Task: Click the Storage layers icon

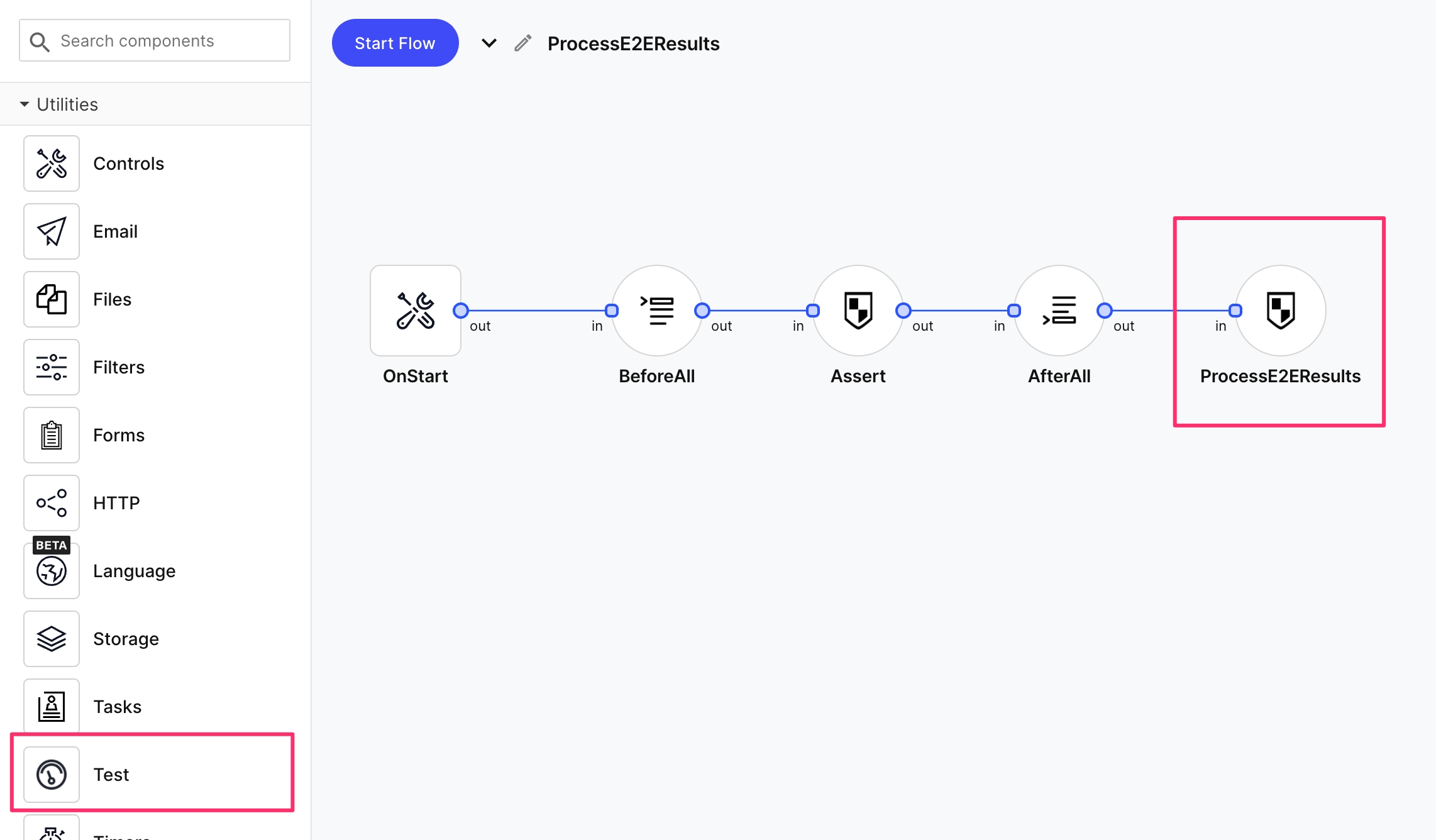Action: (x=52, y=639)
